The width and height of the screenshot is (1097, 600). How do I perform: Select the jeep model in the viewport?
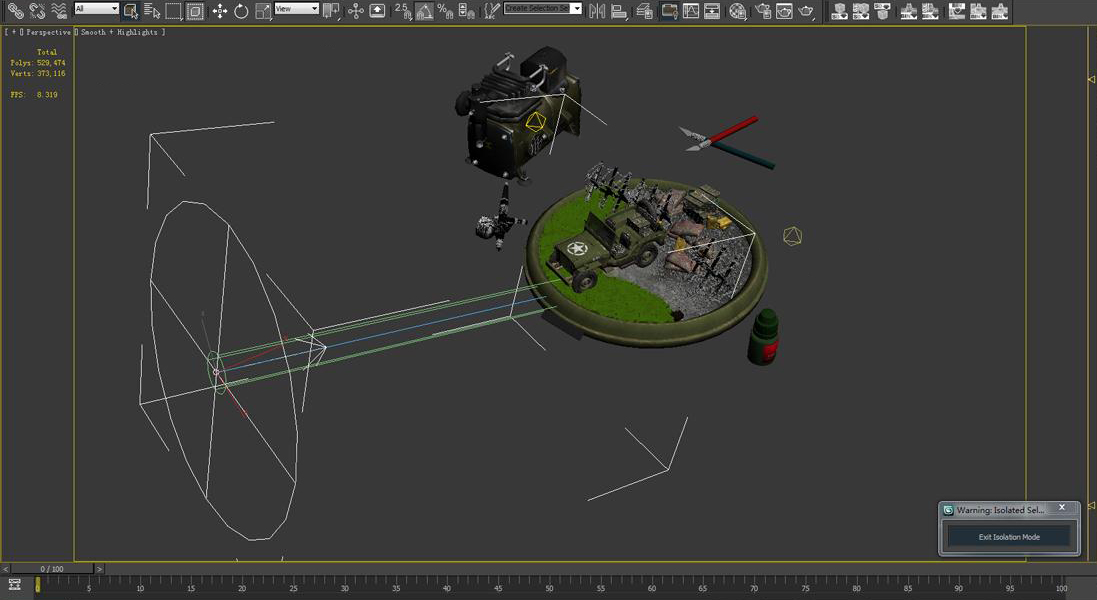coord(604,246)
